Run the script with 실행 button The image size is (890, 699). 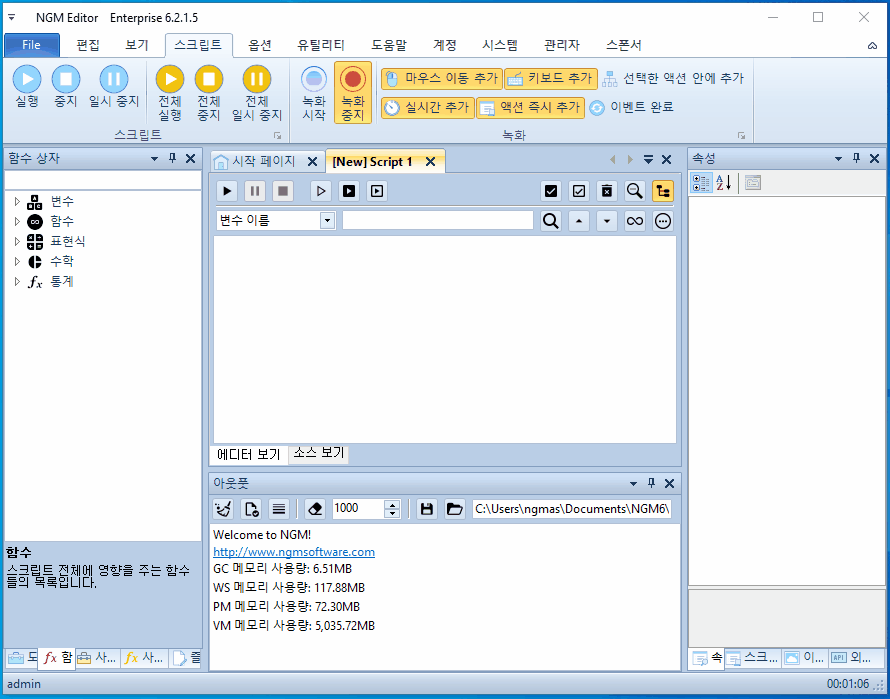click(27, 86)
